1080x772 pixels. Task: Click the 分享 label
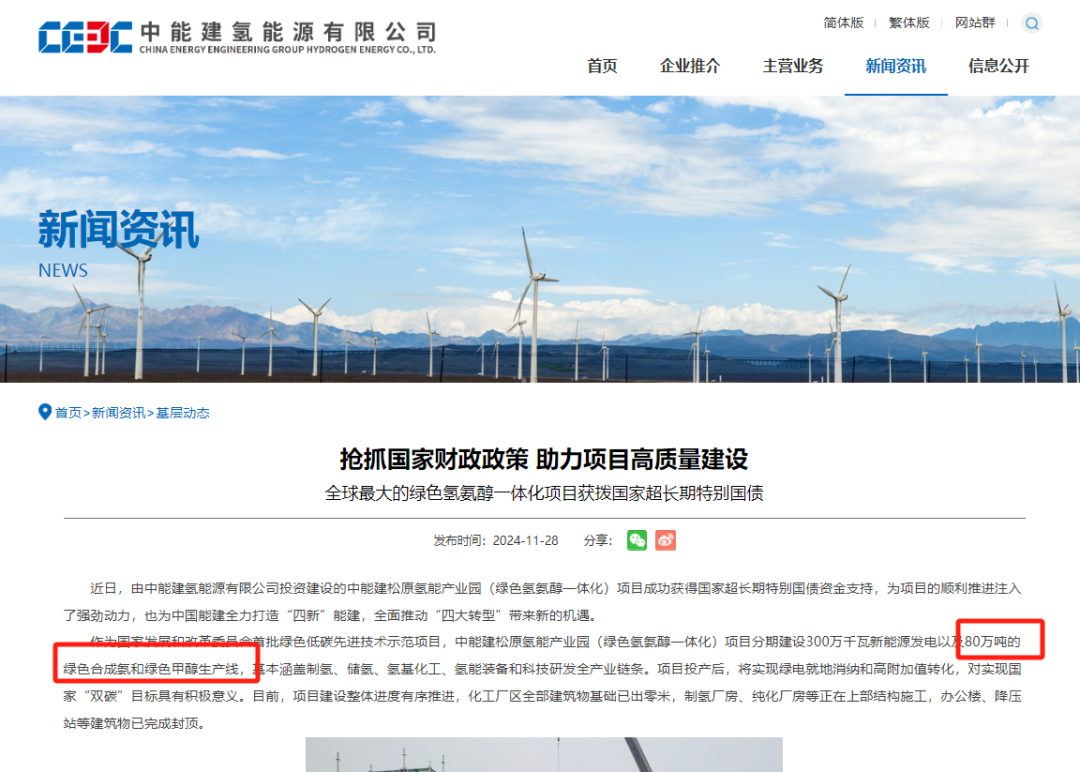597,541
